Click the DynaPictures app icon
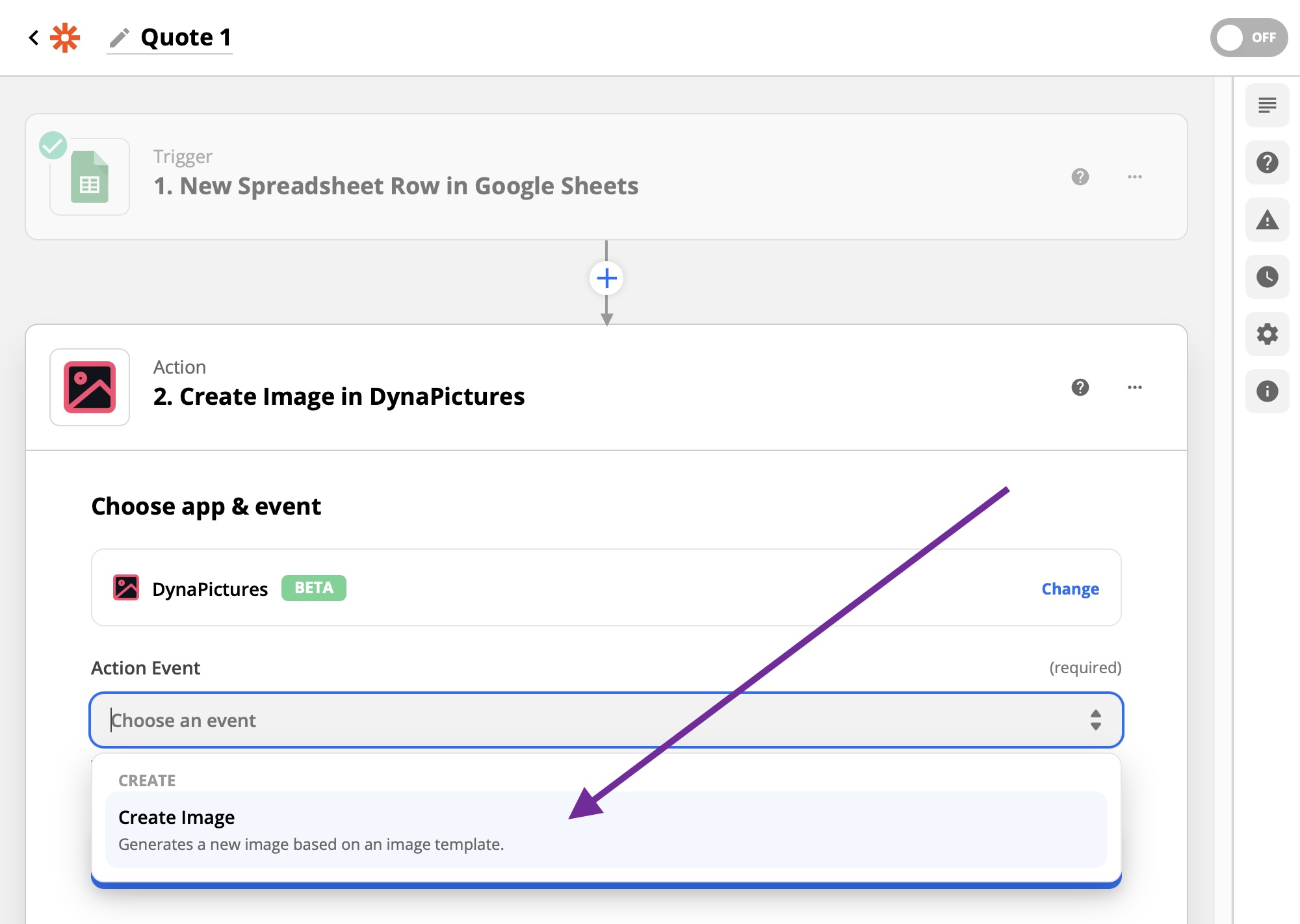1300x924 pixels. coord(127,587)
